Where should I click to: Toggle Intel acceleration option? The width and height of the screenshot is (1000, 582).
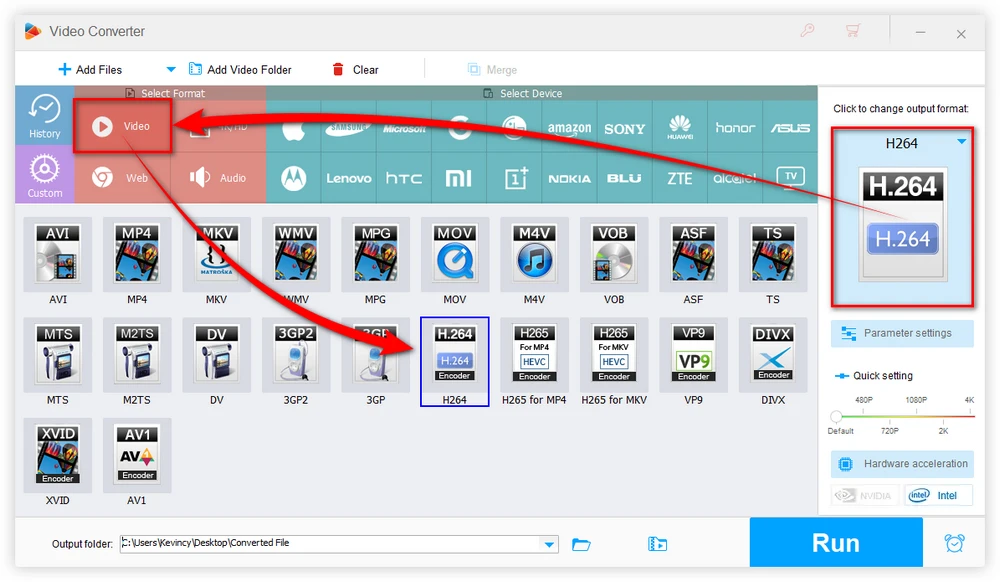[938, 495]
